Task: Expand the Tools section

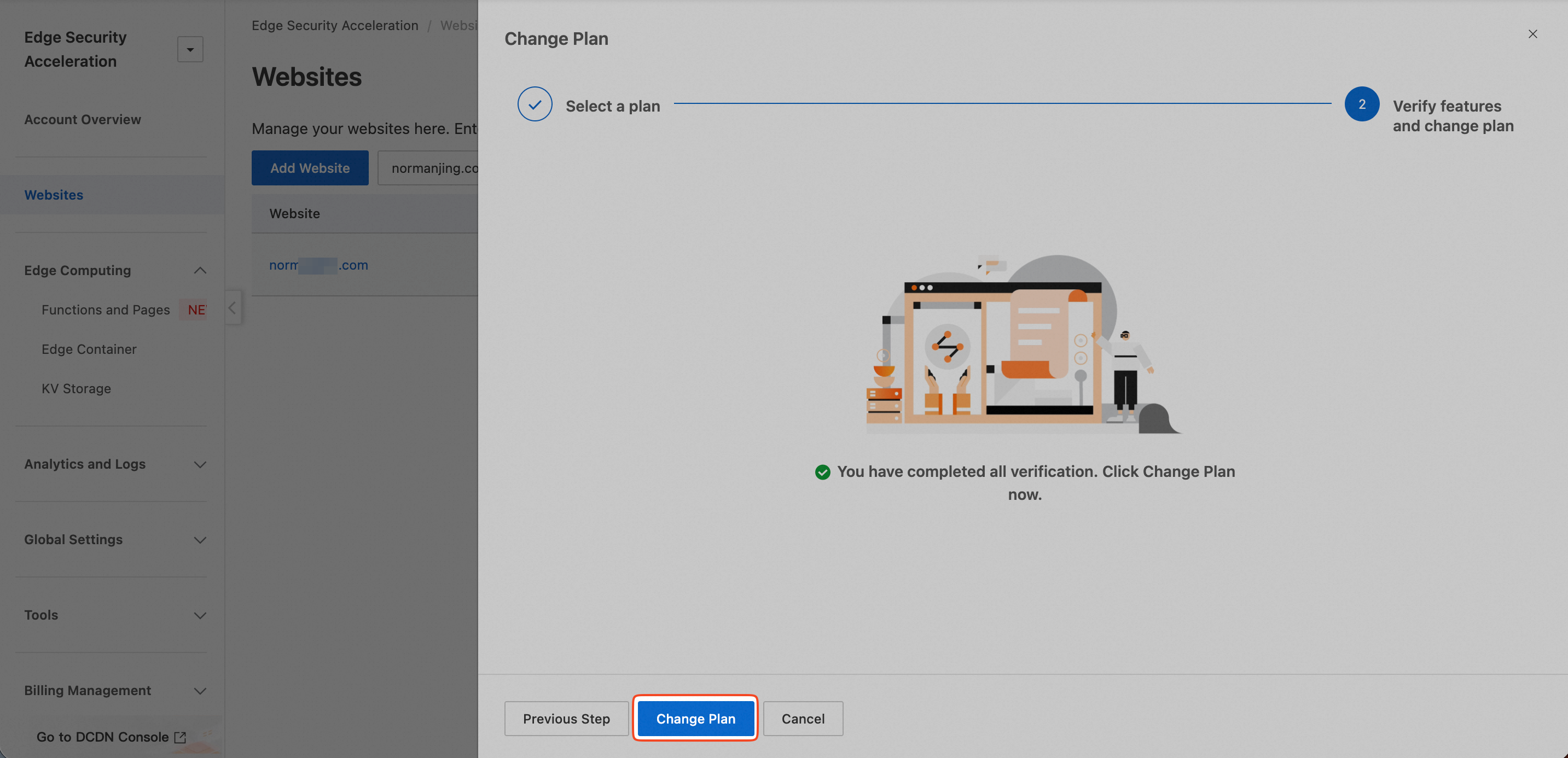Action: [x=200, y=615]
